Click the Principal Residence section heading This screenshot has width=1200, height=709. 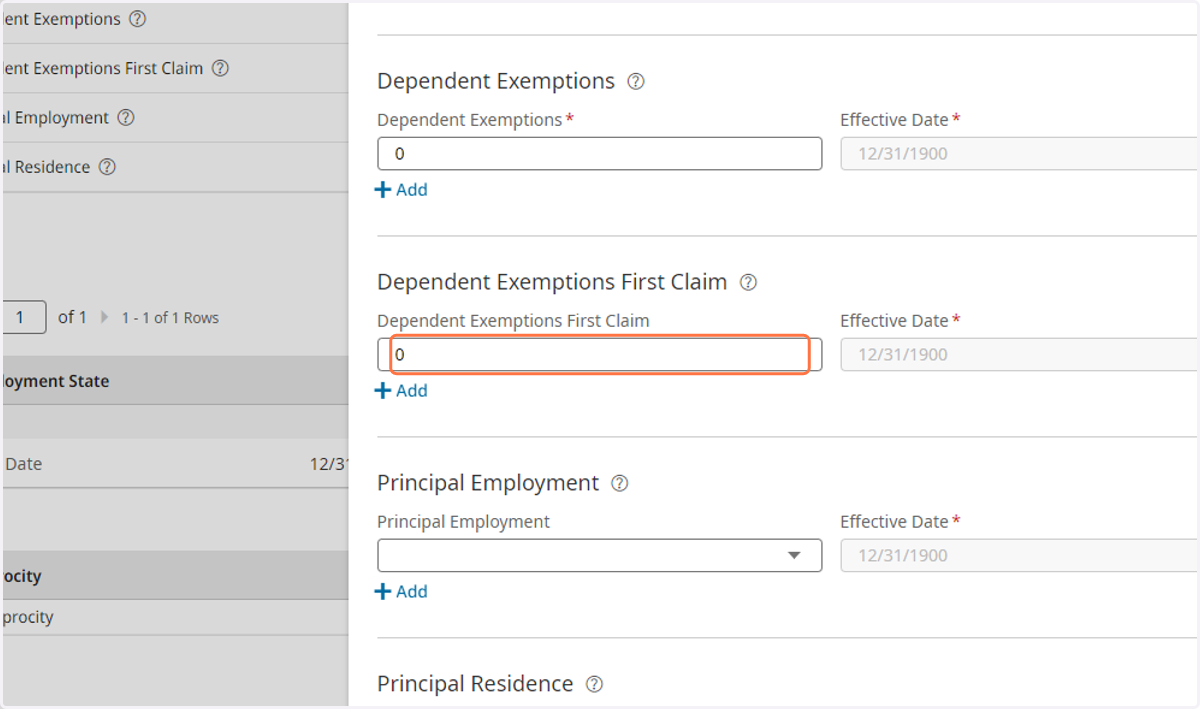[x=475, y=684]
